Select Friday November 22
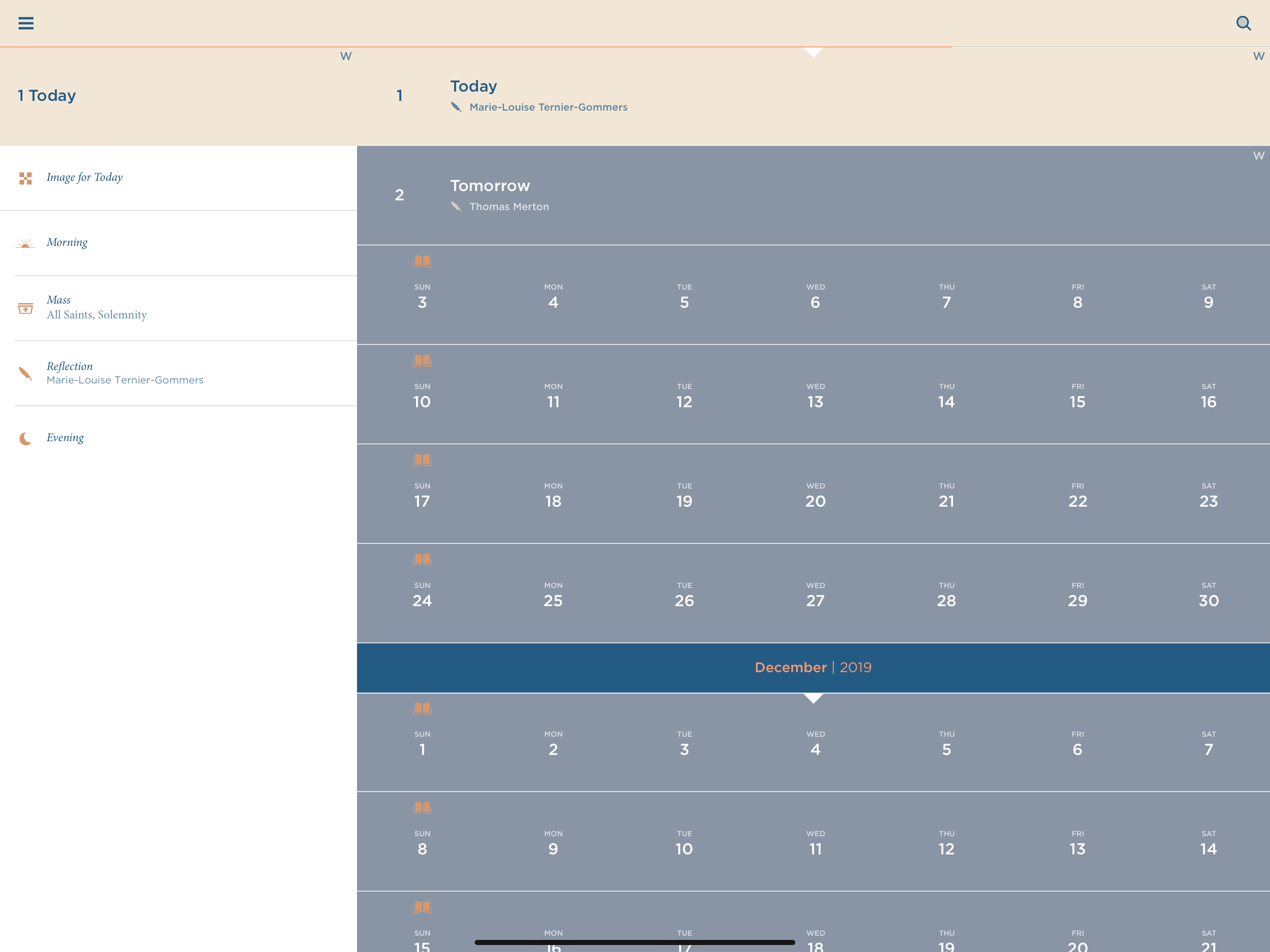This screenshot has width=1270, height=952. 1078,495
